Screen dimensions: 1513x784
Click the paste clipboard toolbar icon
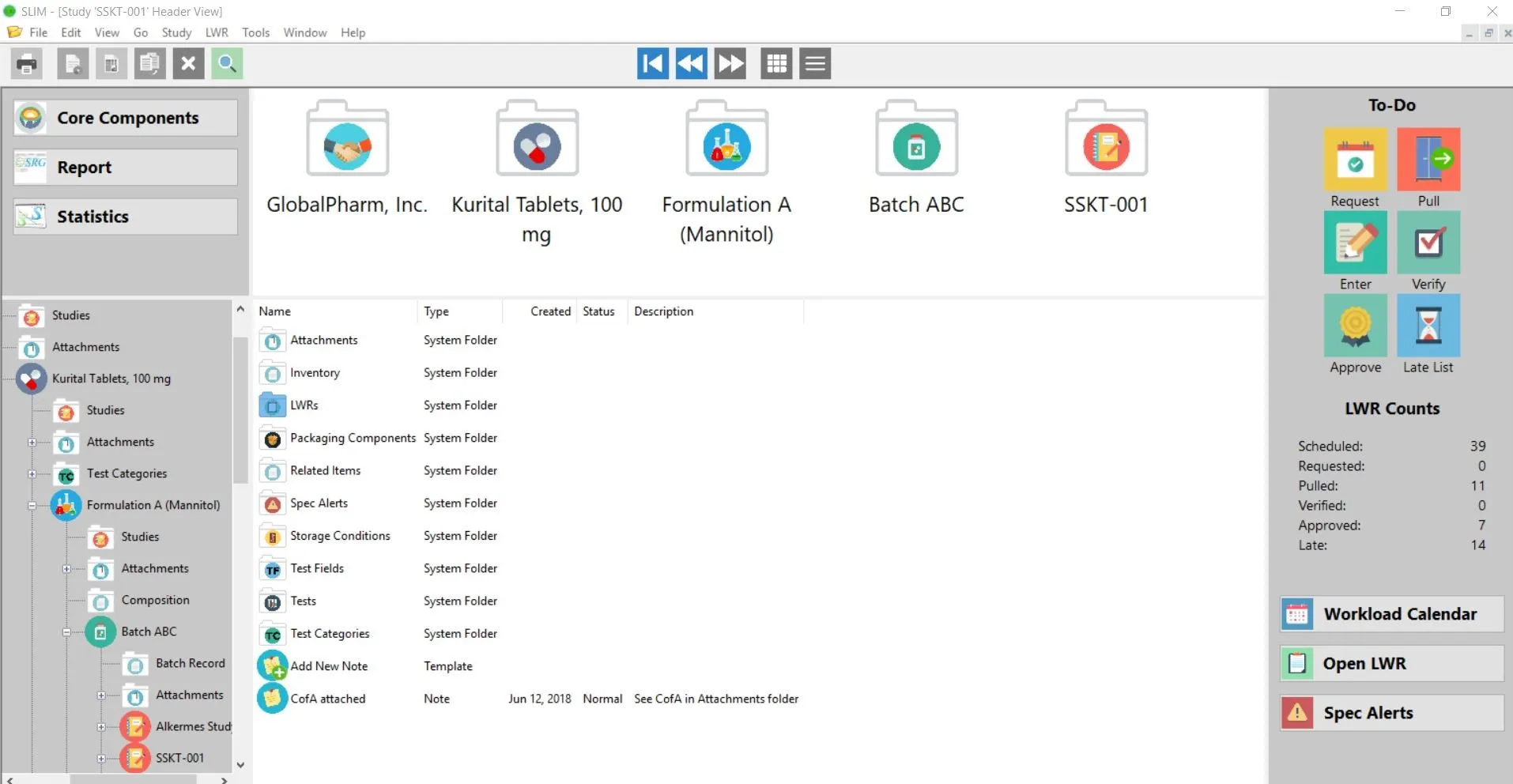[x=149, y=64]
